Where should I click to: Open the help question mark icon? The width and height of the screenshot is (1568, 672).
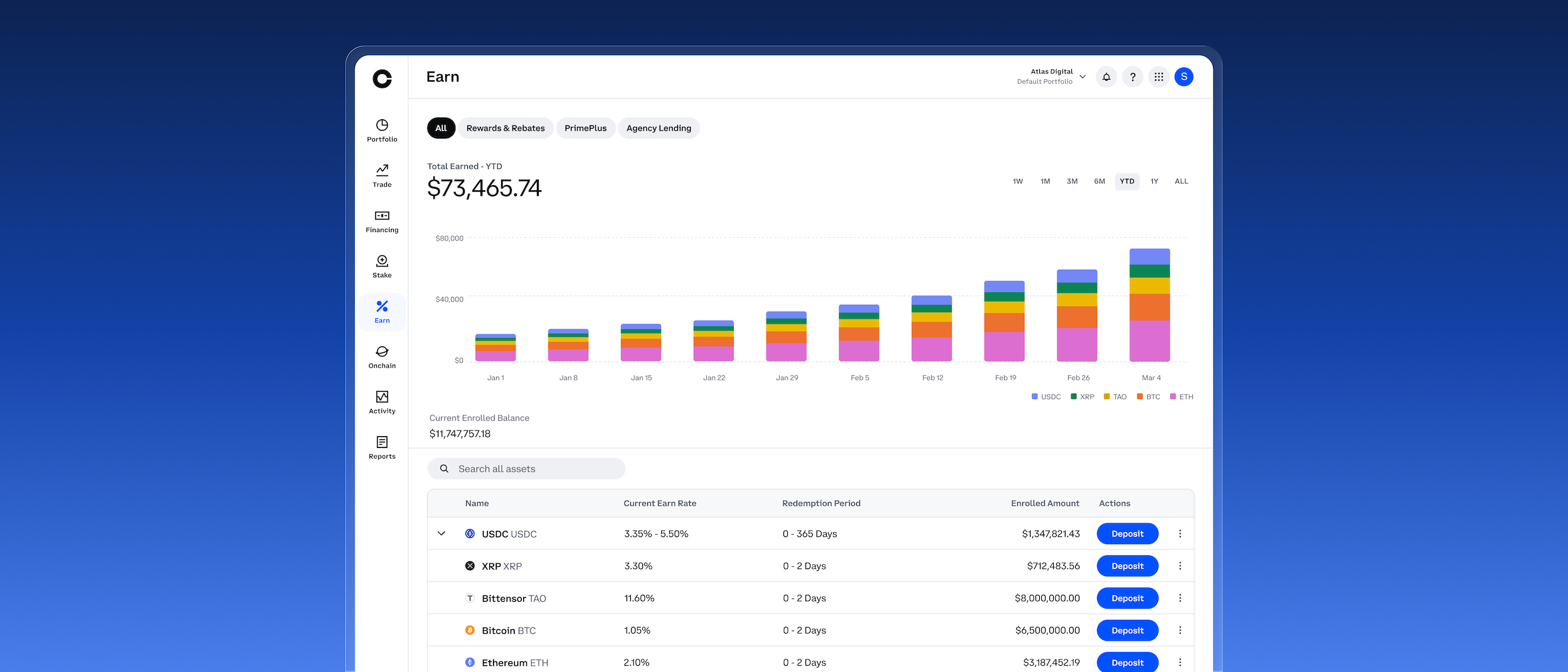(1132, 77)
